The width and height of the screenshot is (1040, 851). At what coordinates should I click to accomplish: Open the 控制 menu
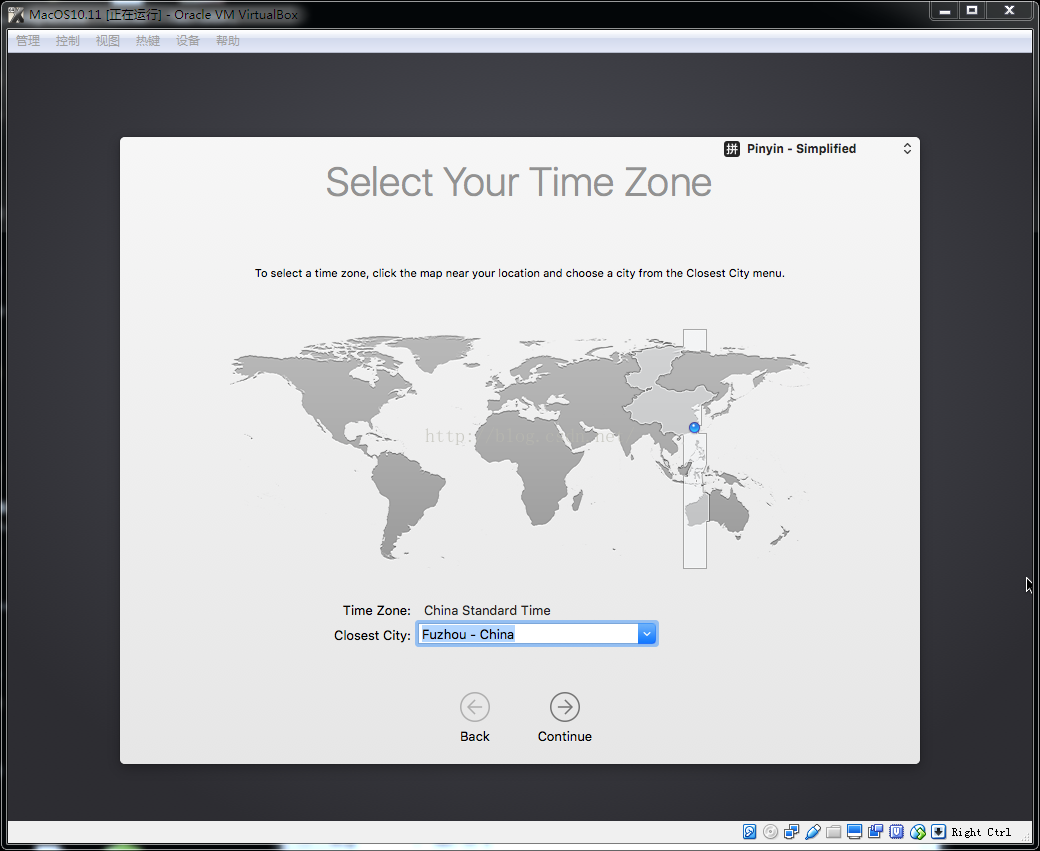(68, 40)
